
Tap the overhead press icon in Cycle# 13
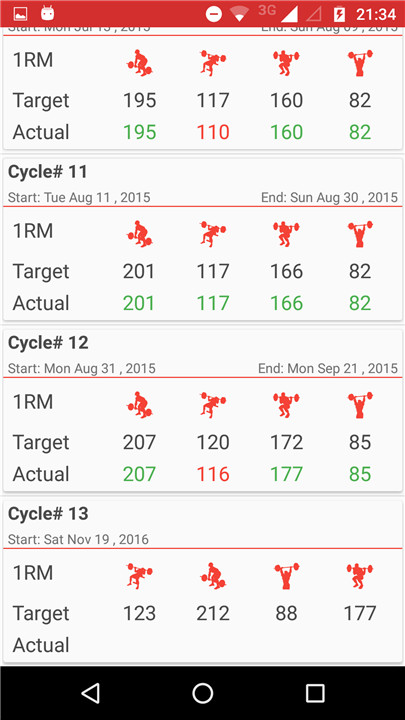point(287,576)
